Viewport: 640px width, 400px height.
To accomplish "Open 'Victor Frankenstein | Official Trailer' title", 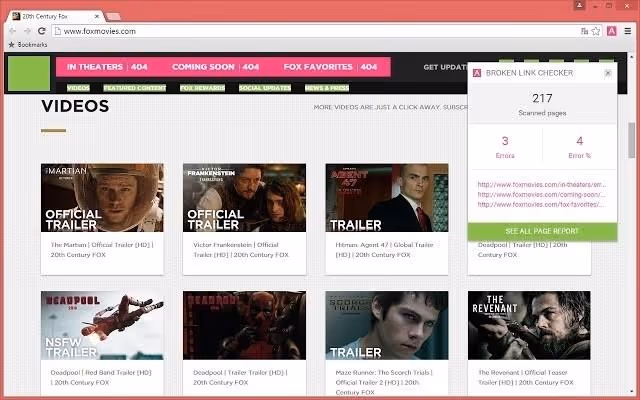I will pyautogui.click(x=241, y=250).
